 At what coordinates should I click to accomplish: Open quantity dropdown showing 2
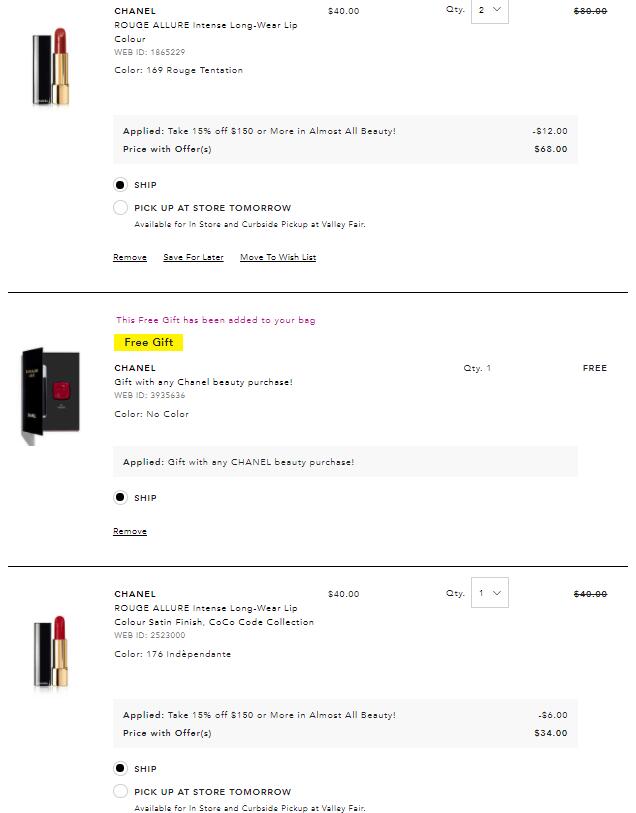[x=489, y=10]
